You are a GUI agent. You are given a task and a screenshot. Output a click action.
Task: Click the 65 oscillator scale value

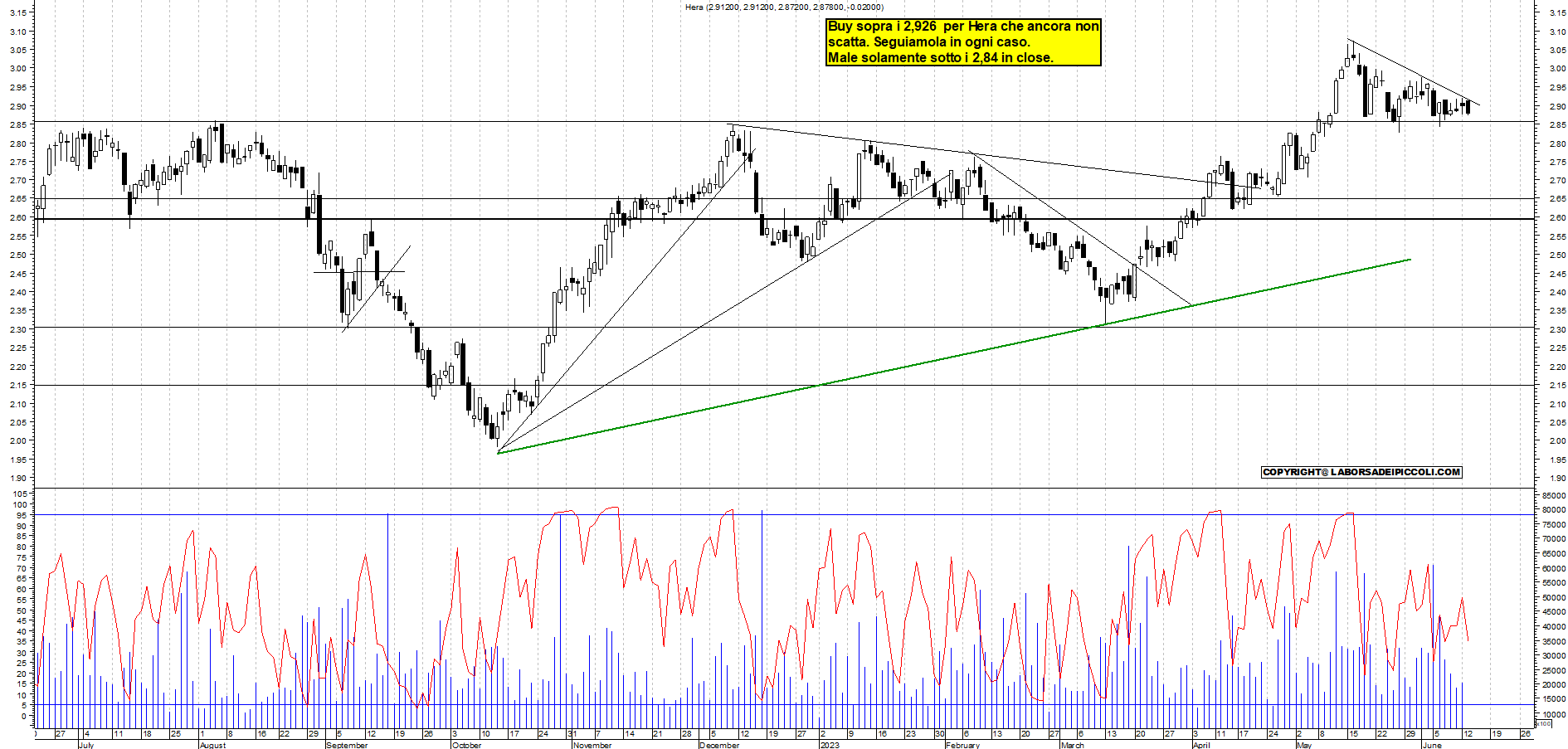pos(22,579)
